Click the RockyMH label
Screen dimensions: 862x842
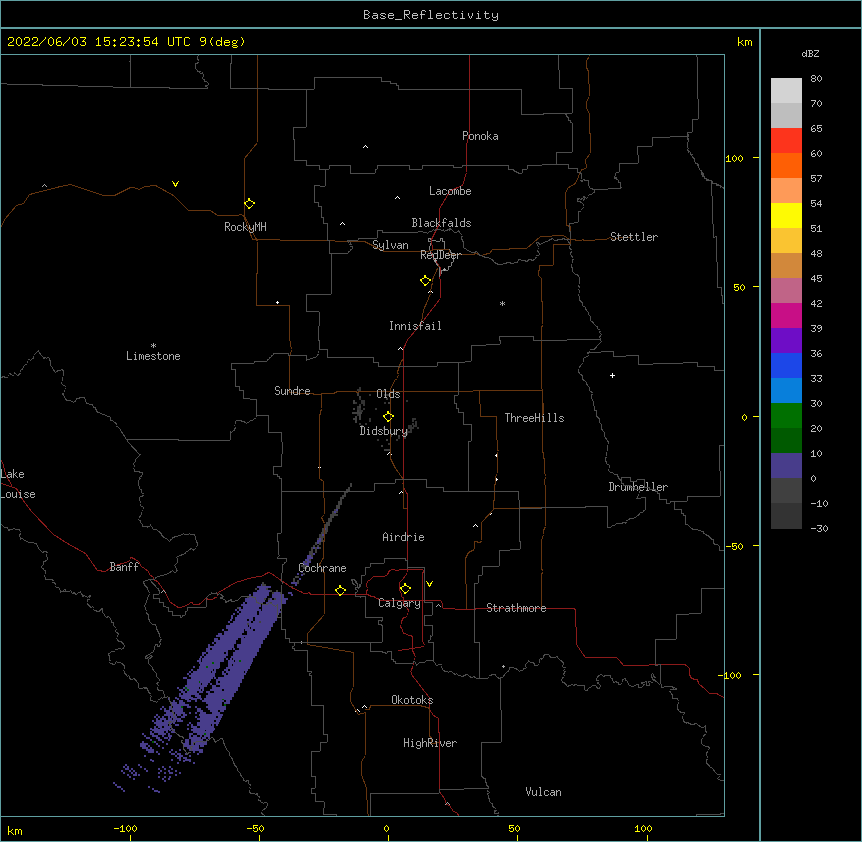pos(245,227)
